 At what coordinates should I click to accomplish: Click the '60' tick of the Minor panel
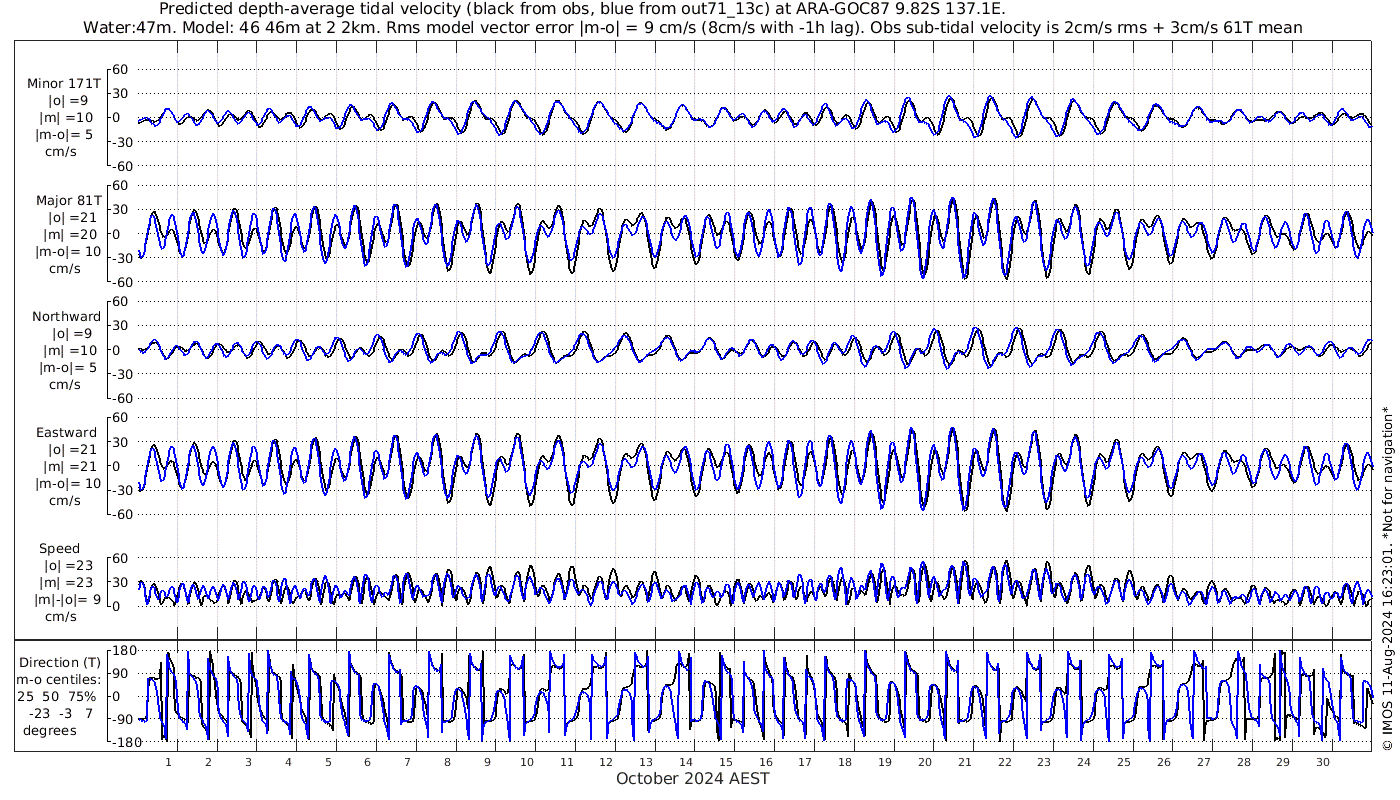click(x=121, y=69)
